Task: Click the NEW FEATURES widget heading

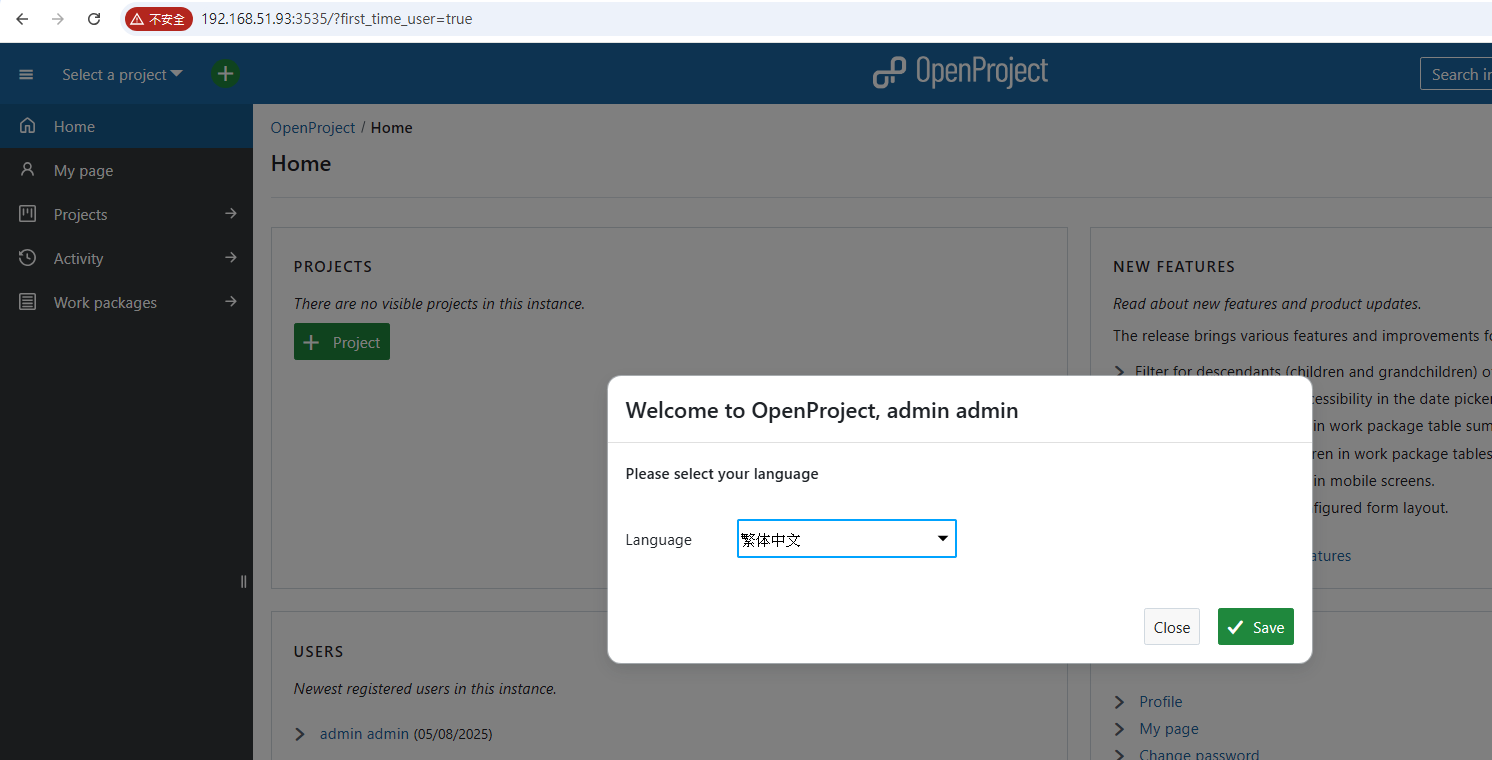Action: click(1174, 267)
